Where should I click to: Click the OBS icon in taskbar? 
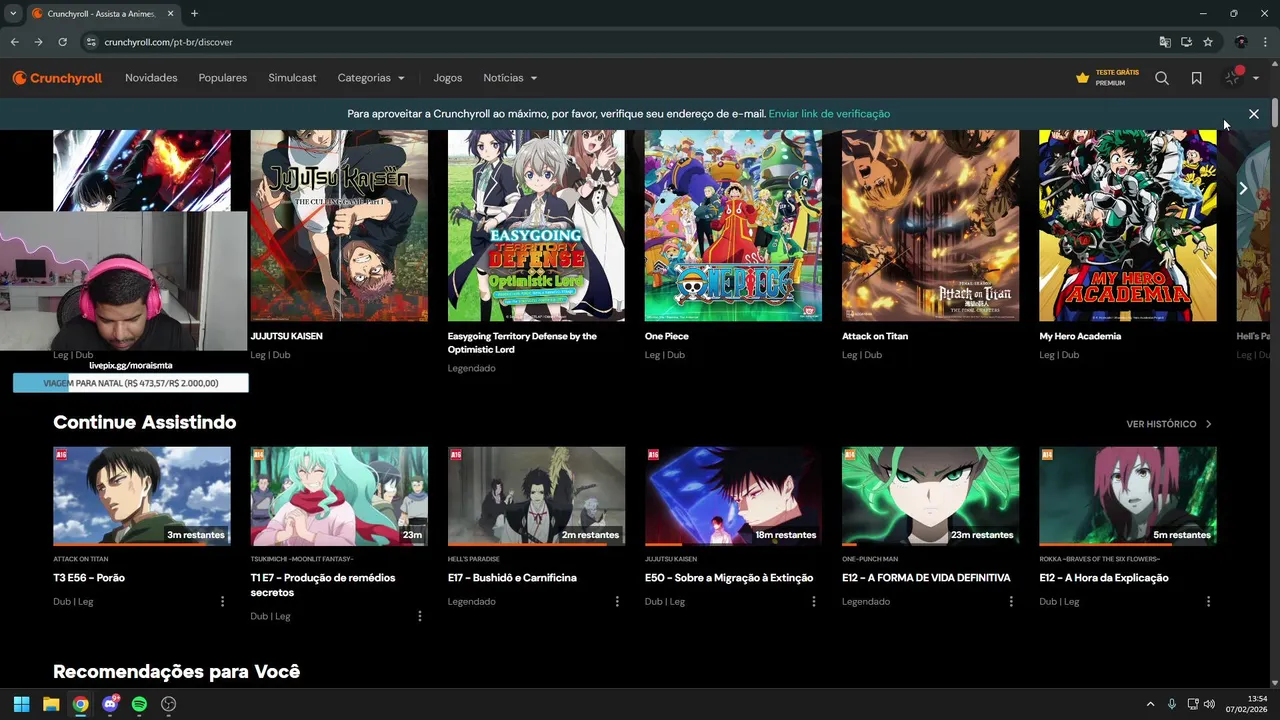pyautogui.click(x=168, y=704)
